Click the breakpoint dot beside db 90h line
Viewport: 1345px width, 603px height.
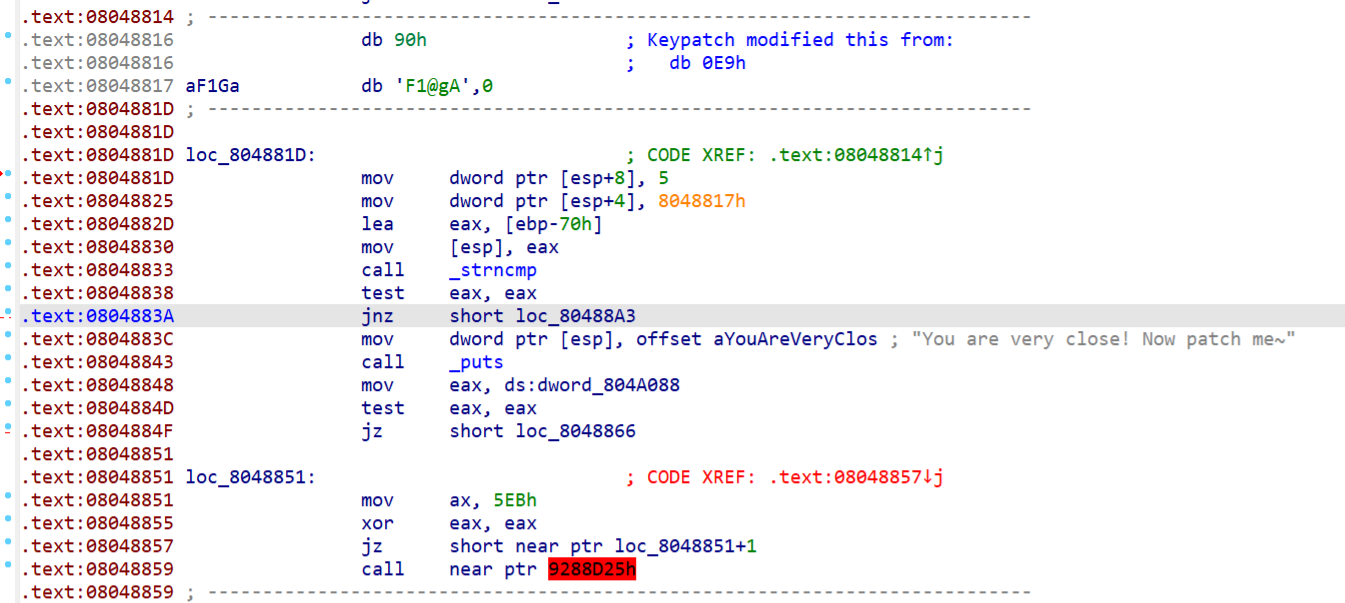[x=9, y=37]
